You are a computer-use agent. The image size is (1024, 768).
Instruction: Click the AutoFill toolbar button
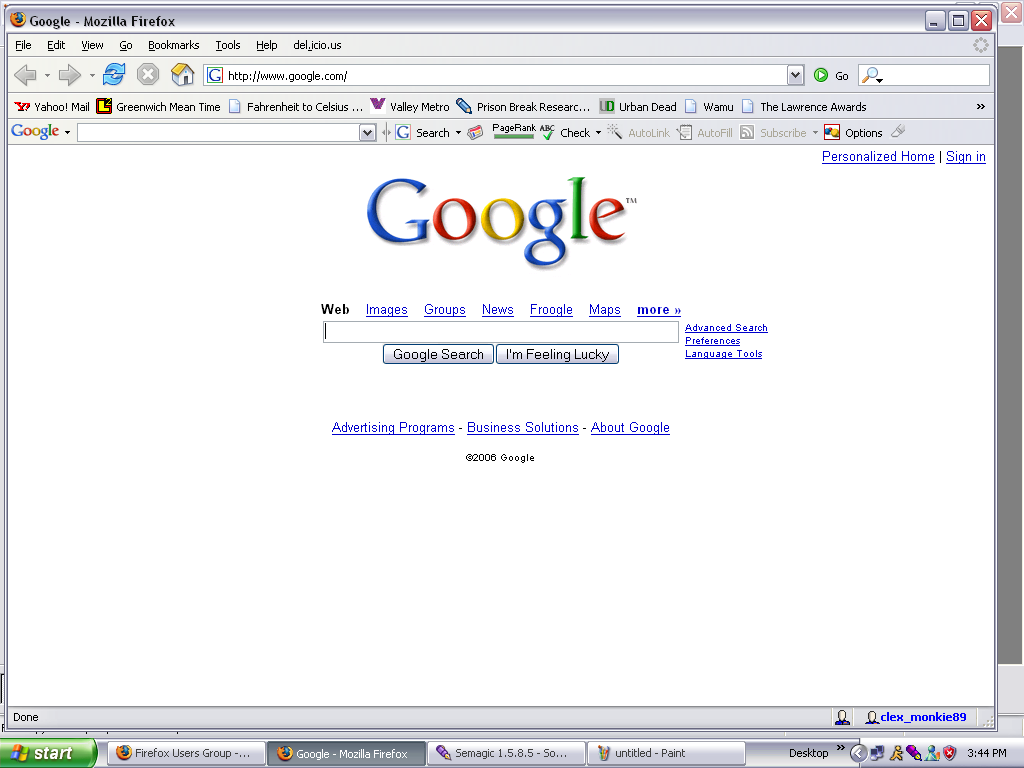click(x=705, y=133)
